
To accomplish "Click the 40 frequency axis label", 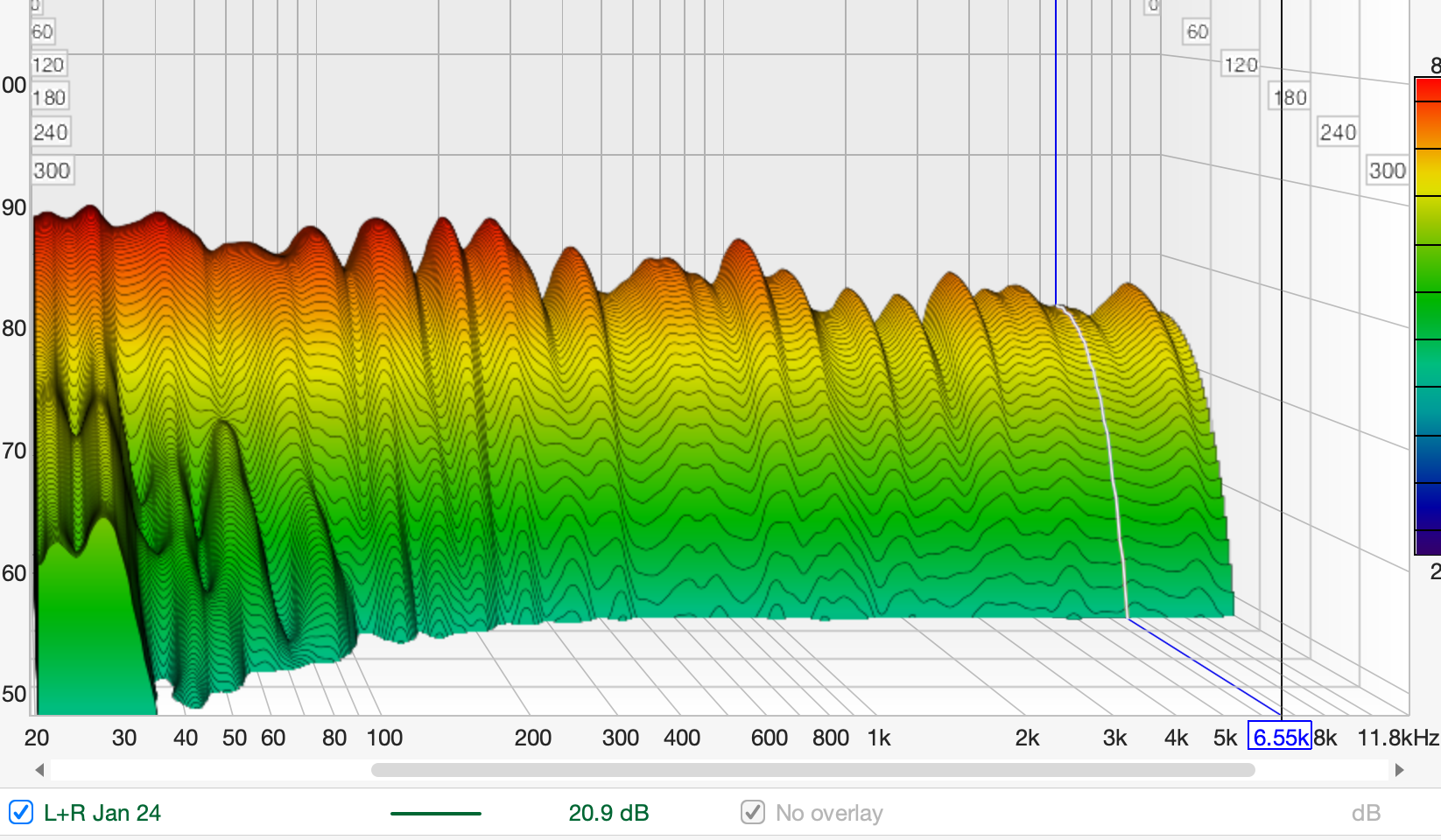I will [186, 738].
